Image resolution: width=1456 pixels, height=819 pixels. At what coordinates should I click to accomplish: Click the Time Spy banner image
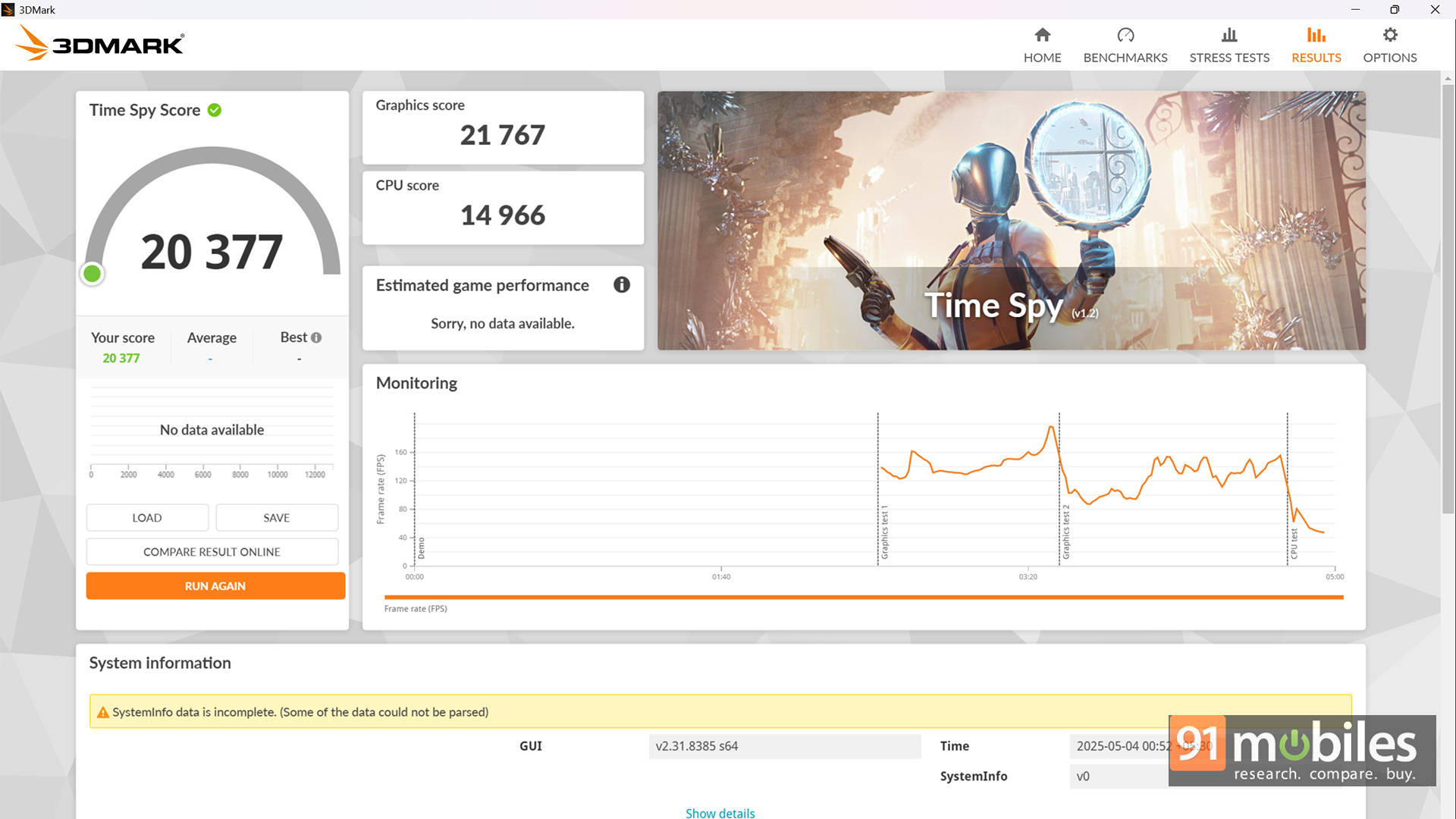1011,221
